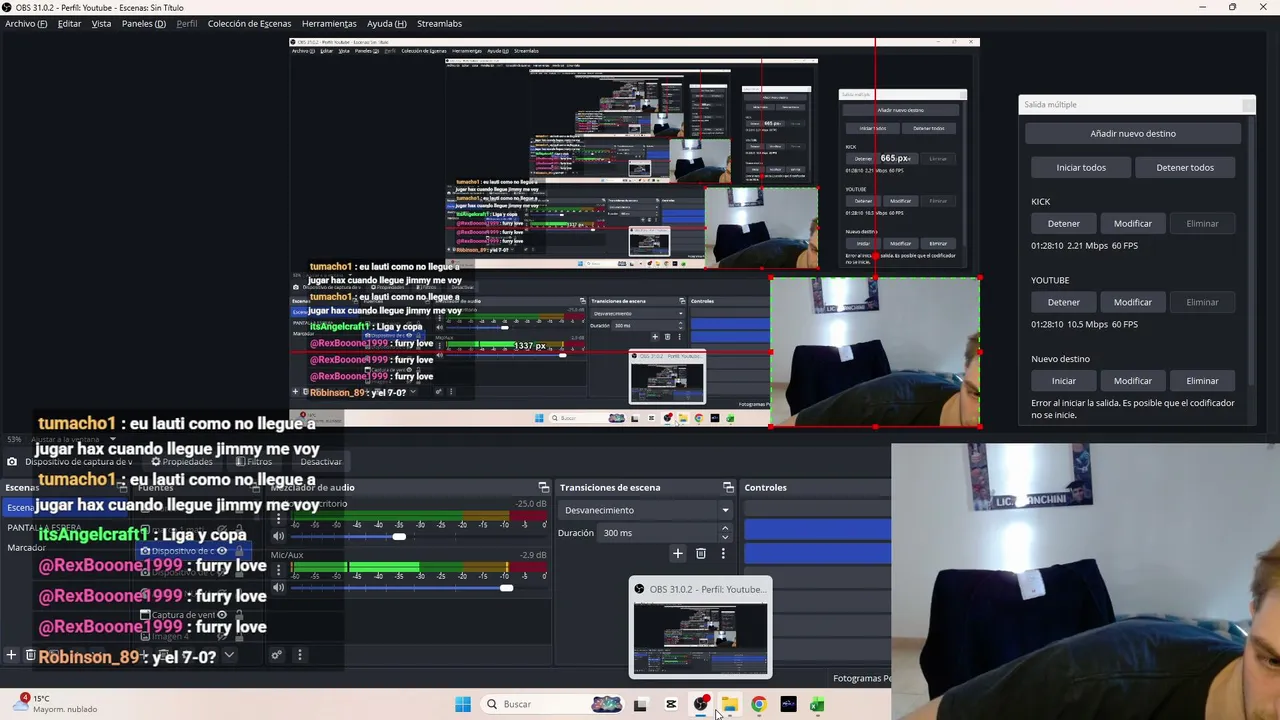1280x720 pixels.
Task: Expand the chevron beside Robinson_89 message
Action: click(x=229, y=655)
